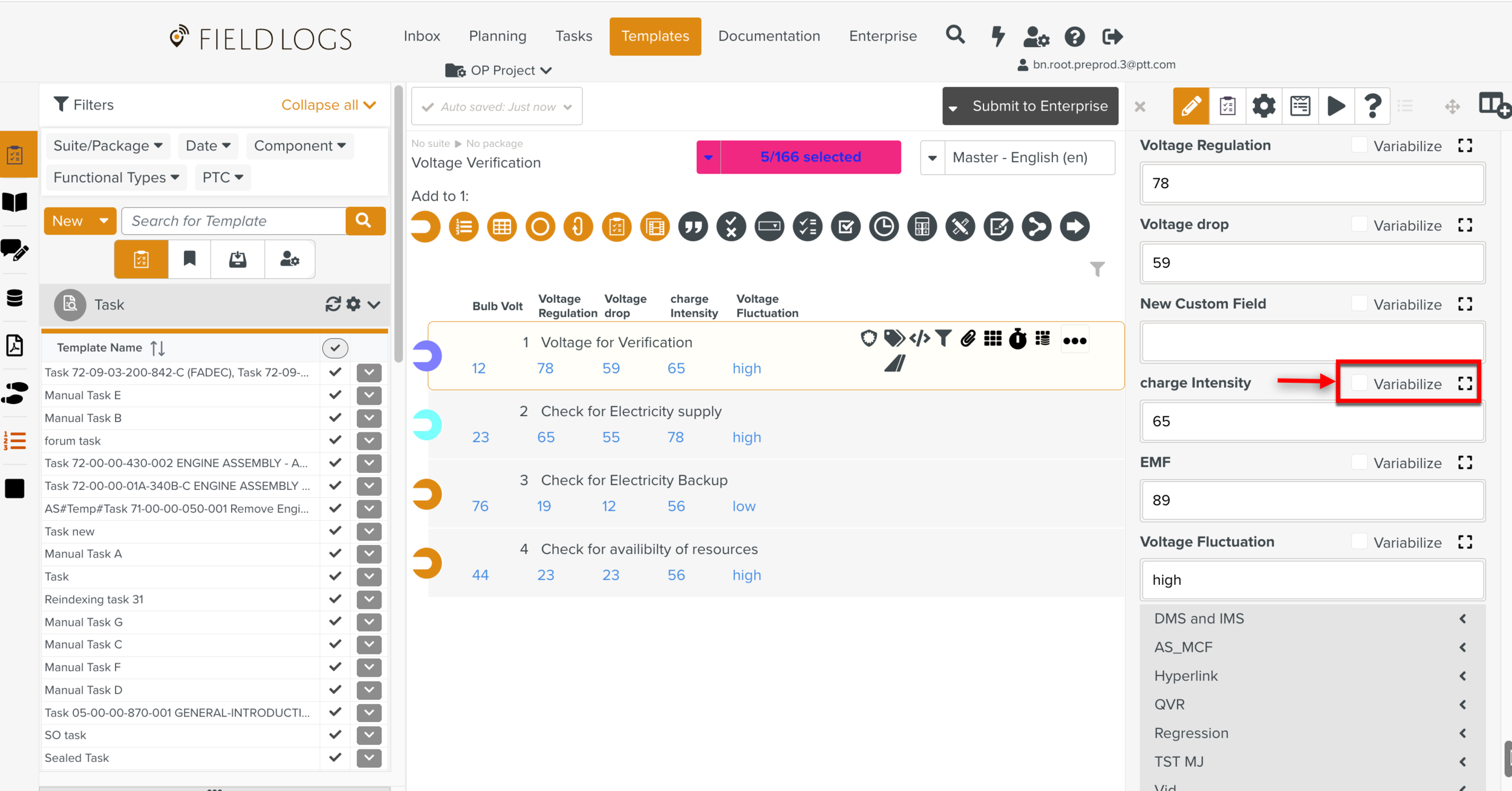The height and width of the screenshot is (791, 1512).
Task: Add a clock timer step icon
Action: 884,227
